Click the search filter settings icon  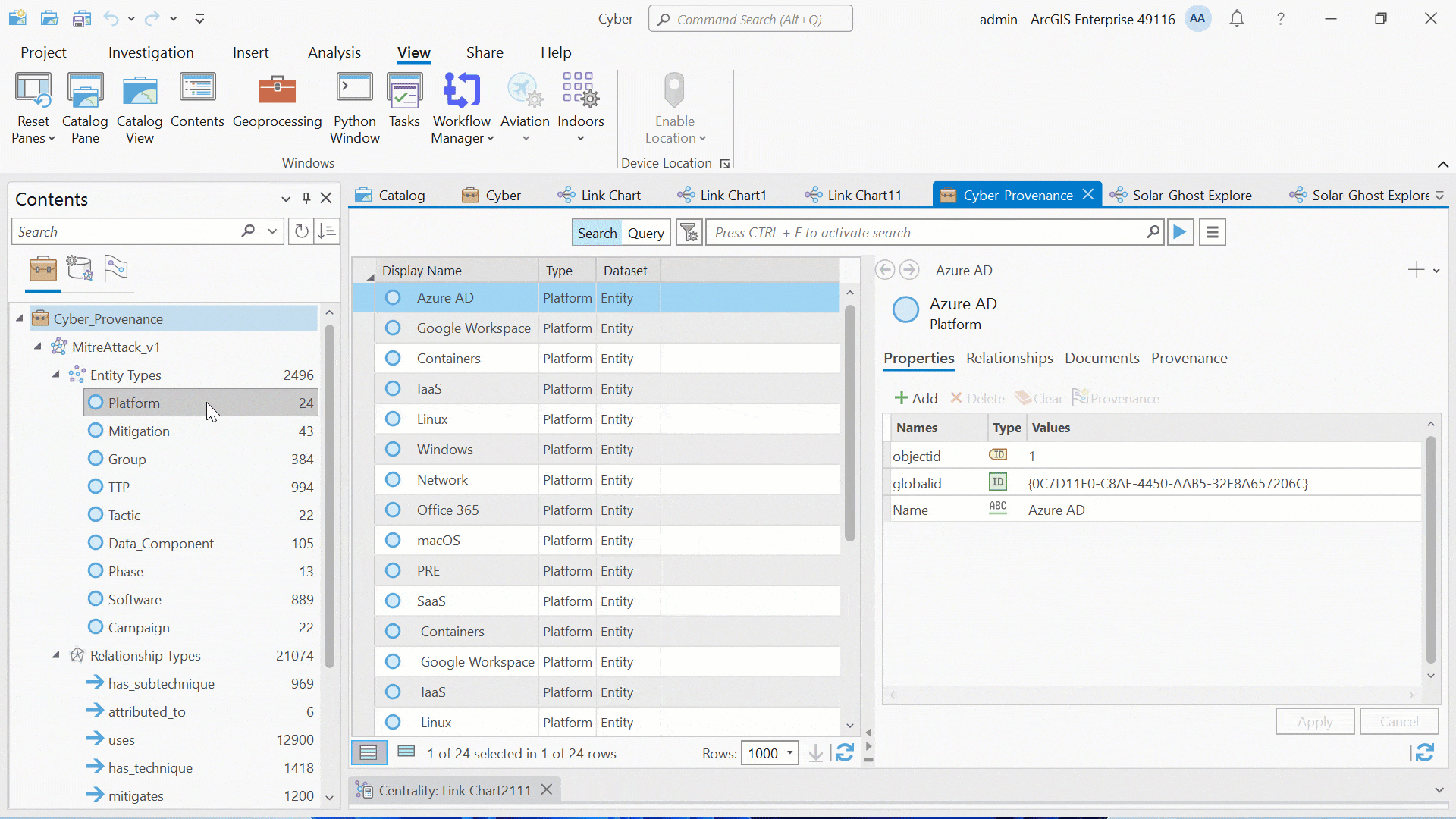pos(689,233)
